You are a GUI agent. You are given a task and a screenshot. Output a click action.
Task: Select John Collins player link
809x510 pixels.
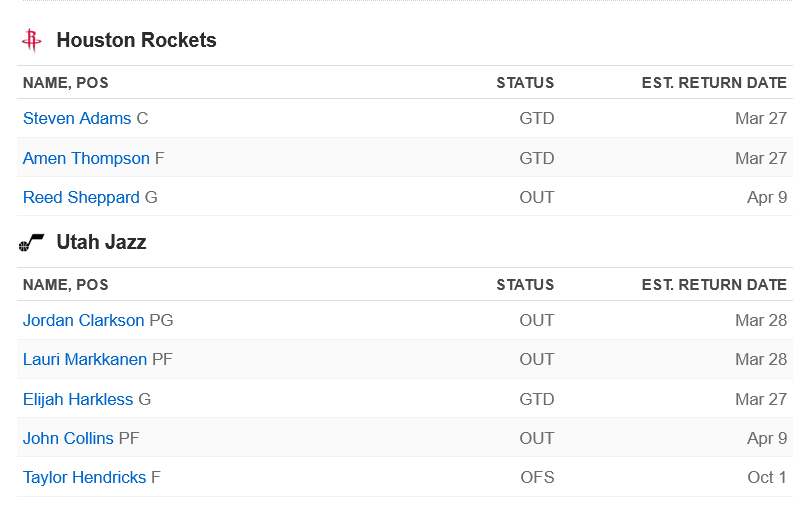pyautogui.click(x=68, y=438)
